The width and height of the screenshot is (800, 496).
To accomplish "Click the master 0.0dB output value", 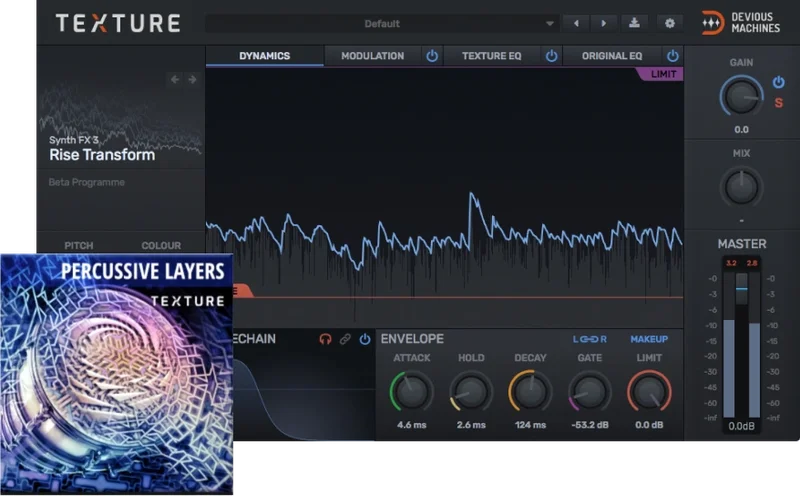I will pyautogui.click(x=741, y=426).
